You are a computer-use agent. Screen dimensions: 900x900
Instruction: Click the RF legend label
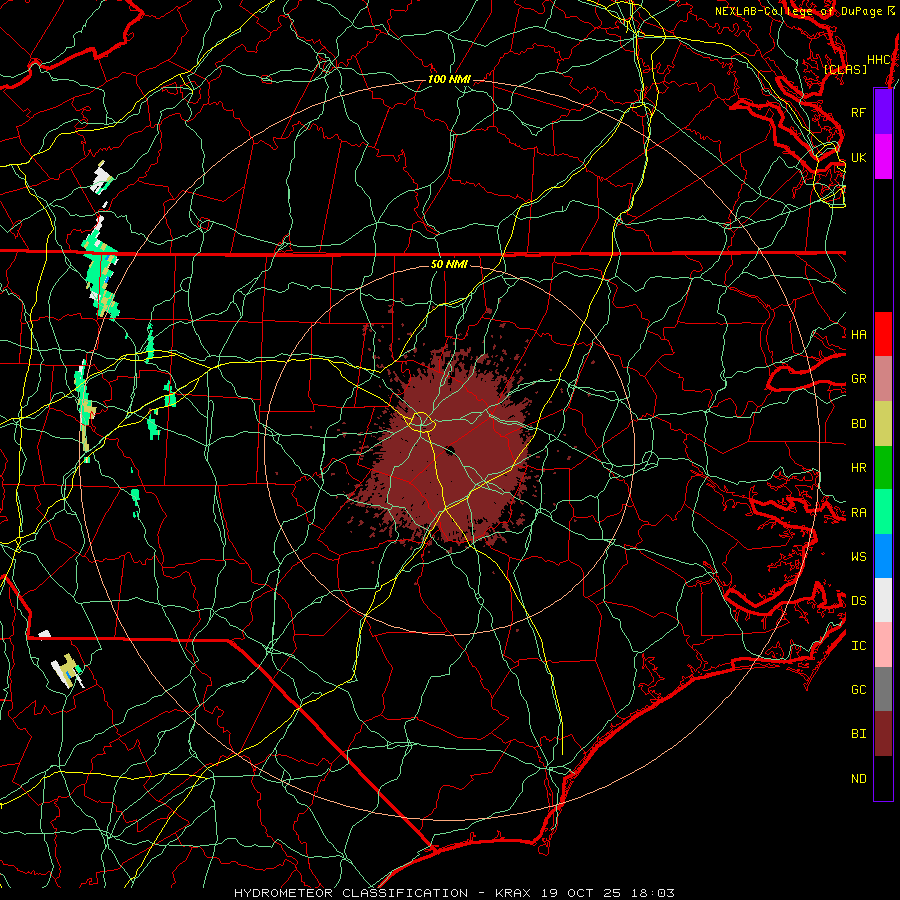coord(858,113)
